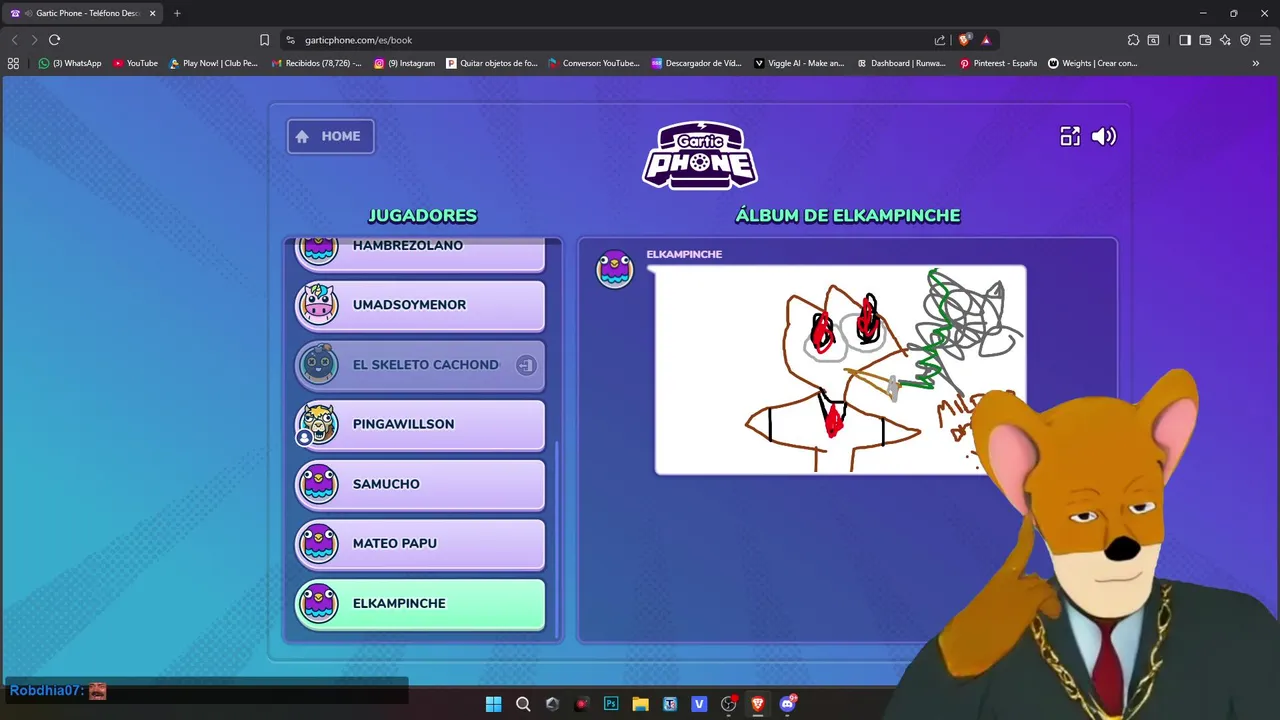This screenshot has width=1280, height=720.
Task: Expand the hidden bookmarks chevron
Action: [1256, 63]
